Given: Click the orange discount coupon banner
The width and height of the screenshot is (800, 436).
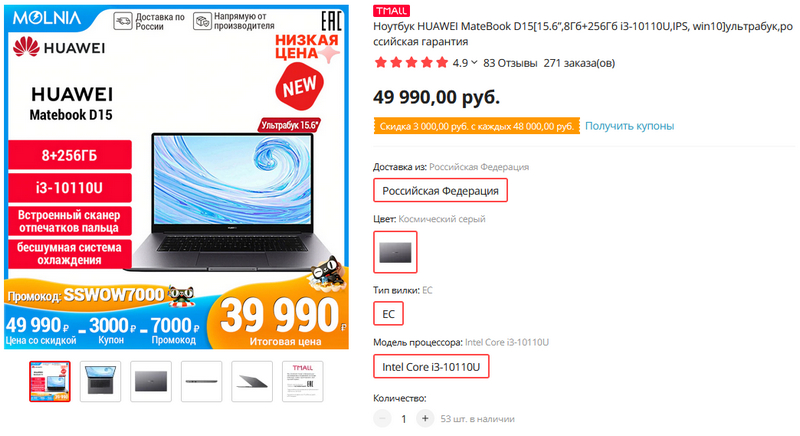Looking at the screenshot, I should pyautogui.click(x=477, y=126).
